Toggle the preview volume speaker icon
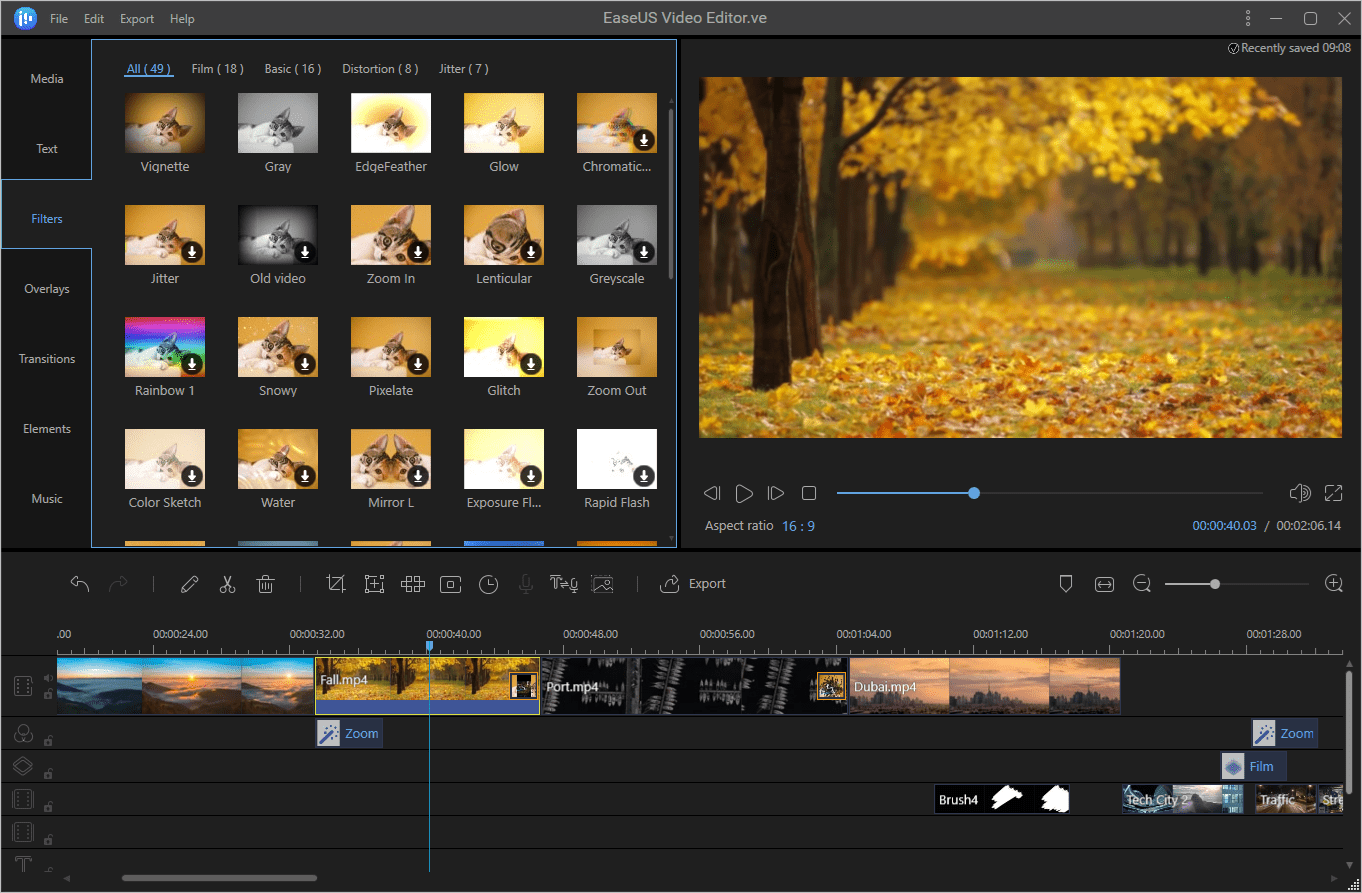This screenshot has width=1362, height=893. pyautogui.click(x=1300, y=493)
